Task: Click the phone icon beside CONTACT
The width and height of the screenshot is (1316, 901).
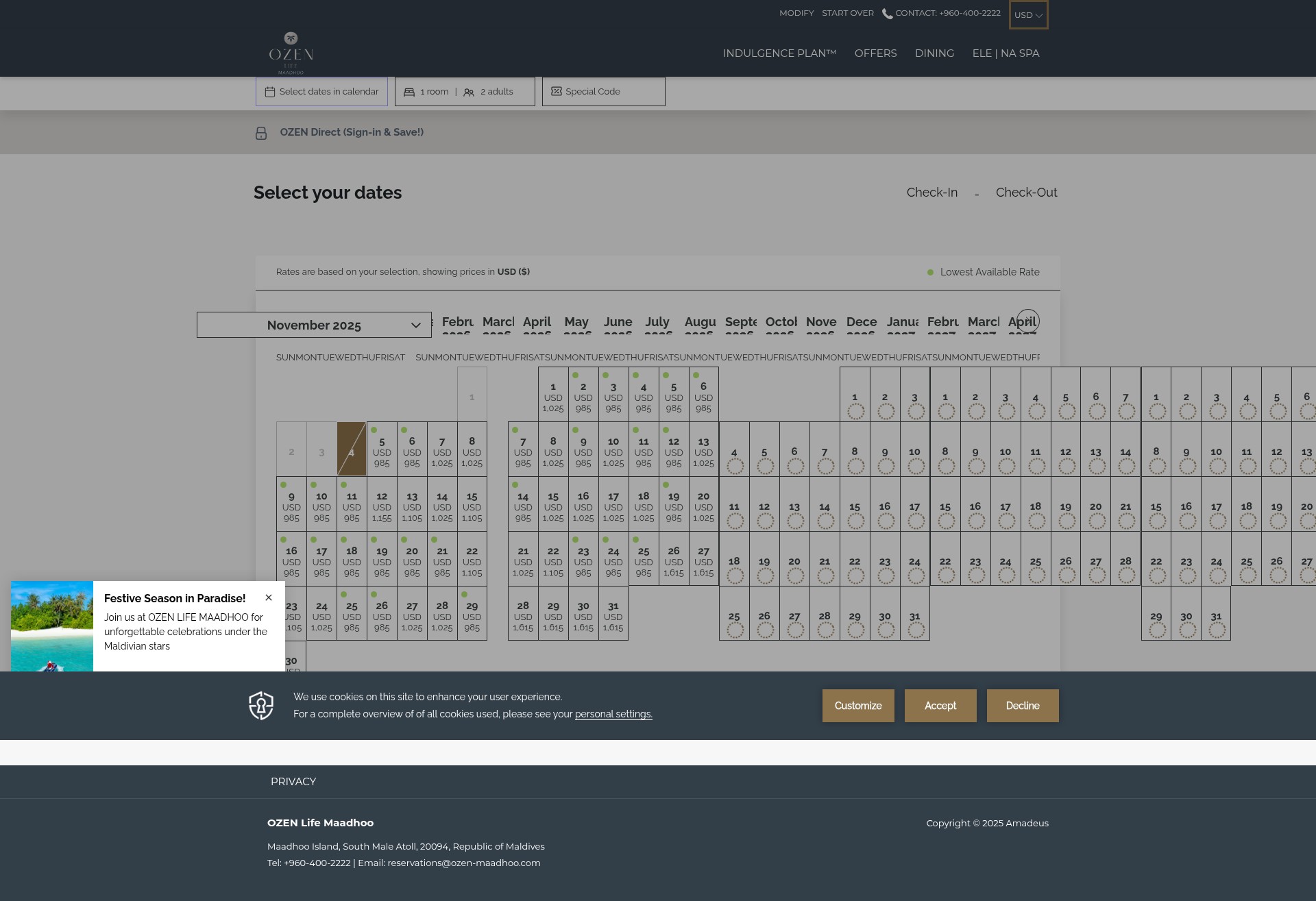Action: (x=887, y=14)
